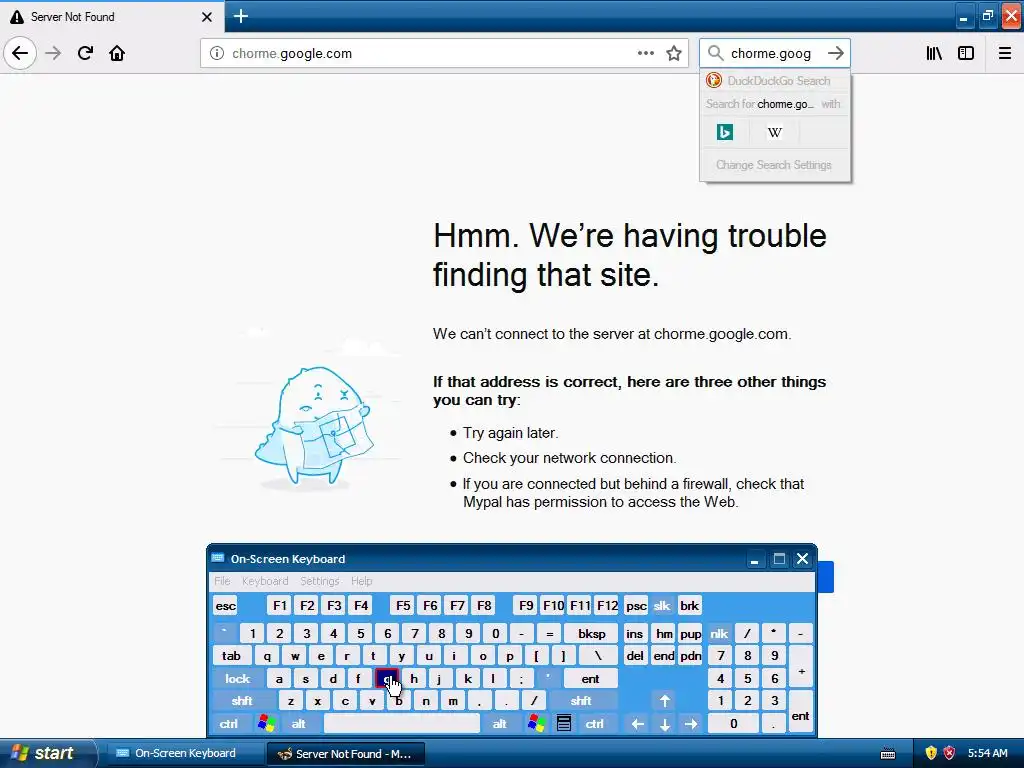
Task: Submit search with the go arrow
Action: point(836,53)
